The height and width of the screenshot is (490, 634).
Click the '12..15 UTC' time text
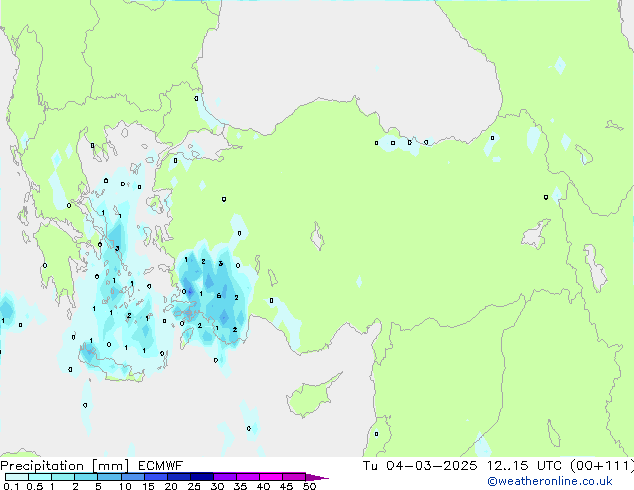524,466
